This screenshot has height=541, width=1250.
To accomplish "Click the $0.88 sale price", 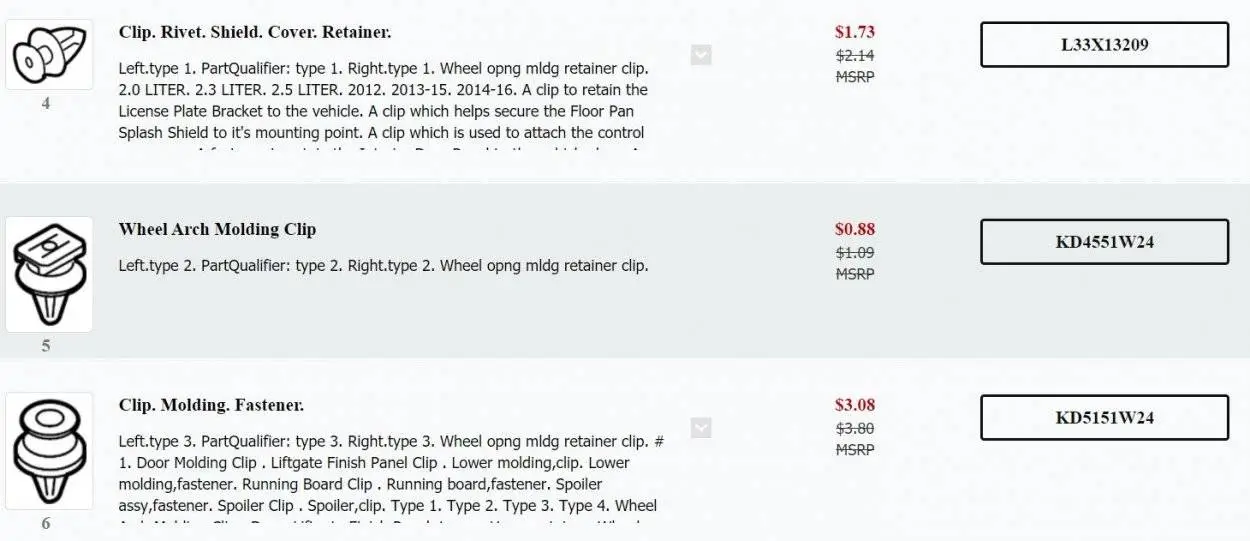I will coord(855,229).
